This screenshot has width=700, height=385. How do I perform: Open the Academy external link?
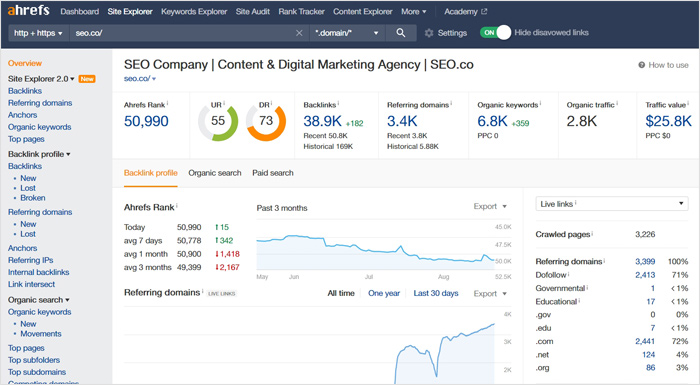coord(466,12)
